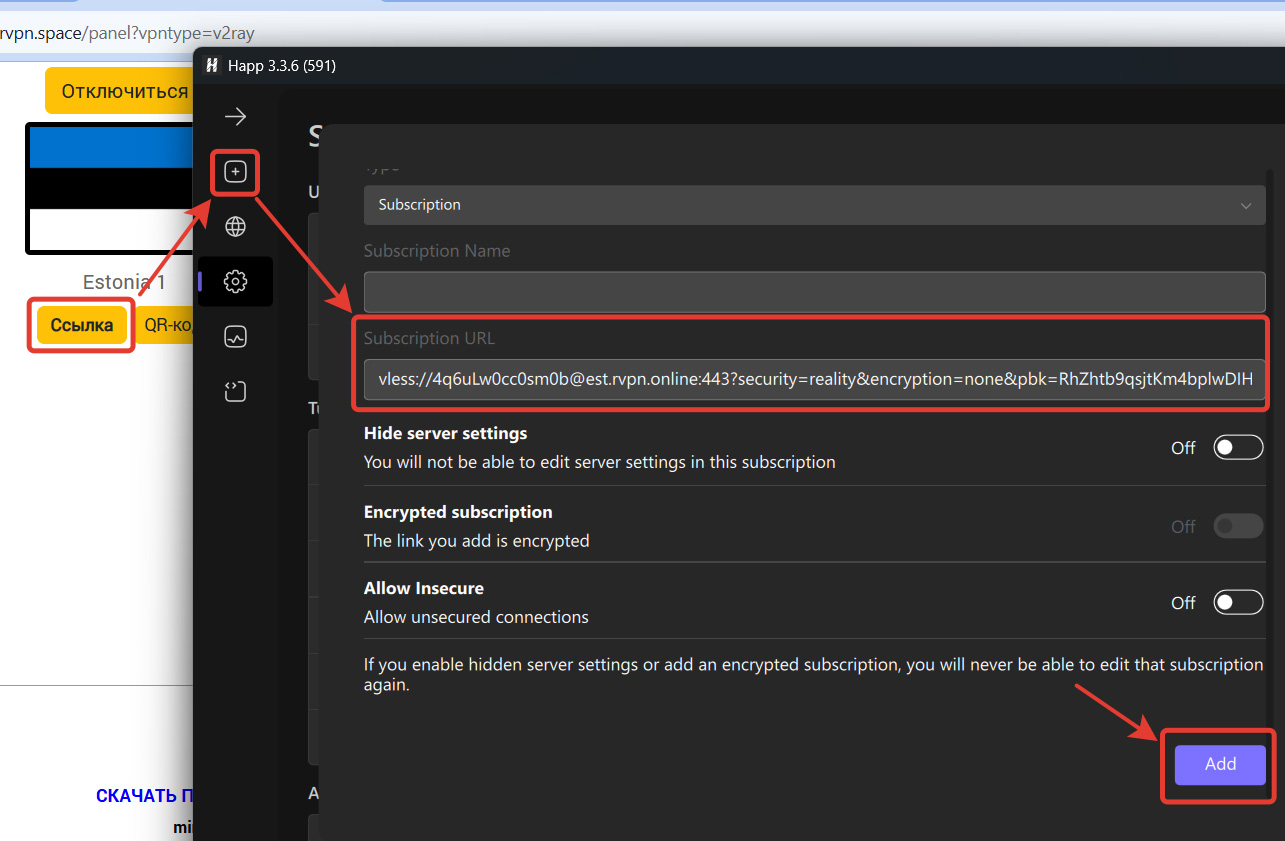
Task: Toggle Encrypted subscription switch
Action: [x=1238, y=526]
